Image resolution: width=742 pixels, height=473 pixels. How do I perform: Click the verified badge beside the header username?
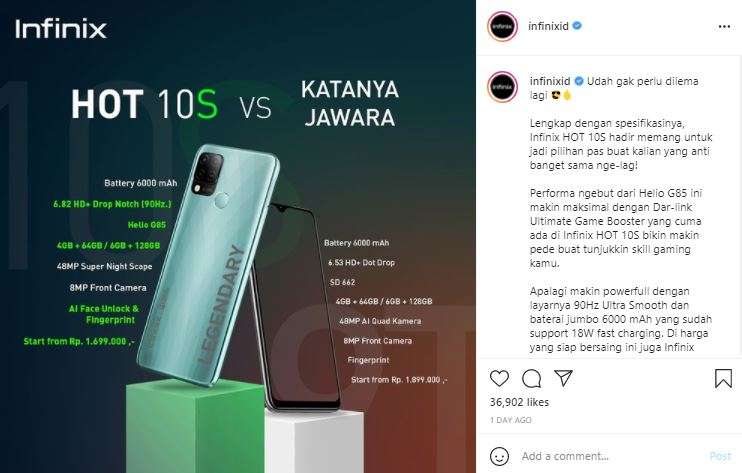[577, 26]
